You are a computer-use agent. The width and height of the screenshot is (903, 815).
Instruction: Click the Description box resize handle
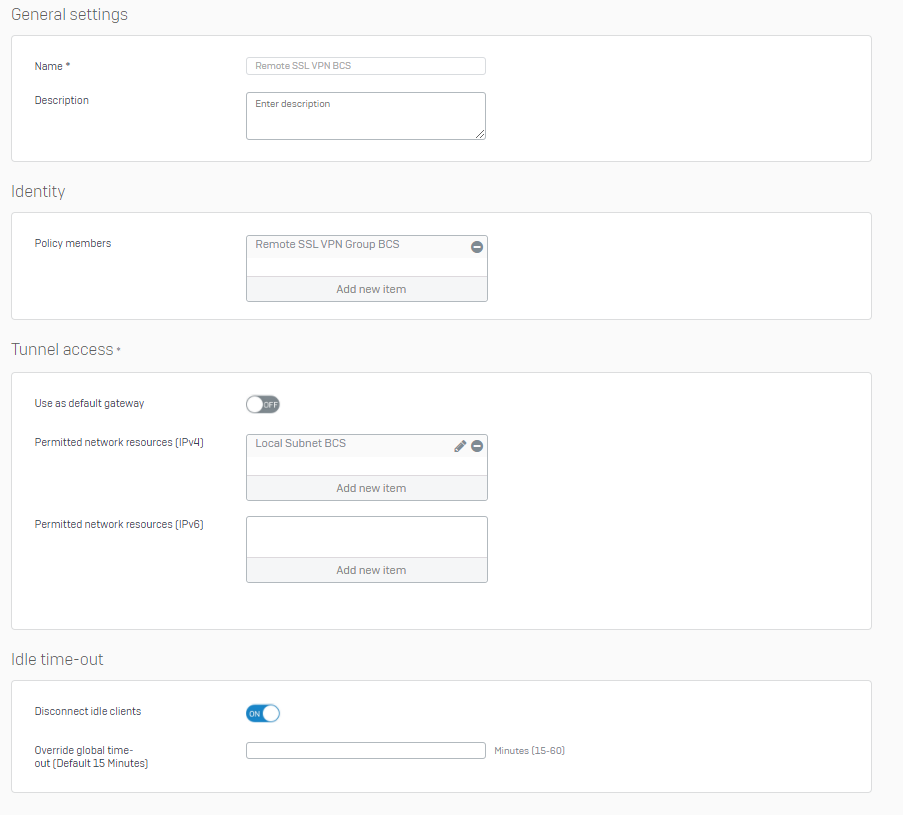point(480,134)
